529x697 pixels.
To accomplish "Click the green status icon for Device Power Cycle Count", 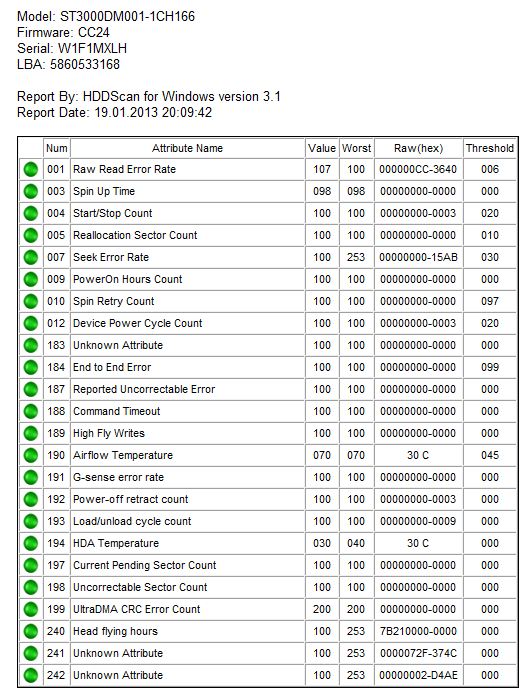I will pyautogui.click(x=31, y=324).
